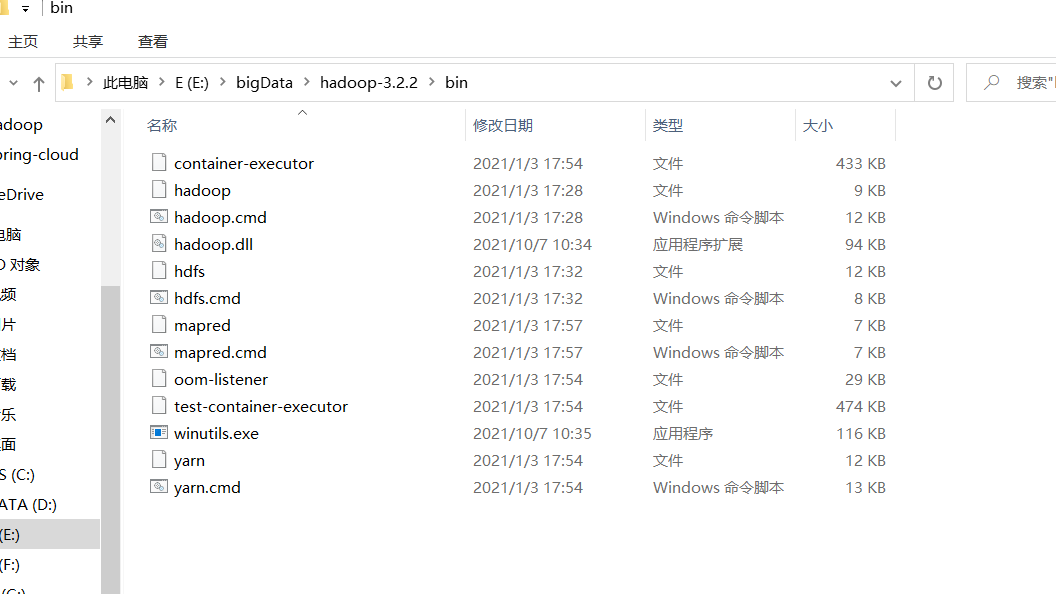The height and width of the screenshot is (594, 1056).
Task: Select the yarn.cmd script
Action: pos(206,487)
